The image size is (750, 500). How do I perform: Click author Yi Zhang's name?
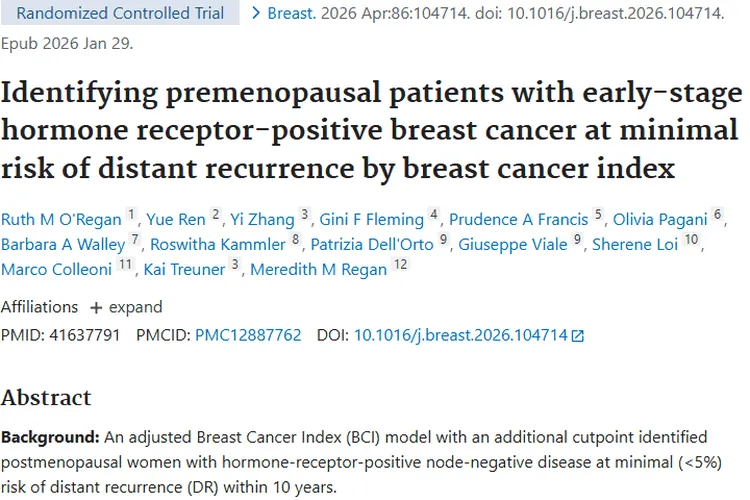click(x=263, y=220)
